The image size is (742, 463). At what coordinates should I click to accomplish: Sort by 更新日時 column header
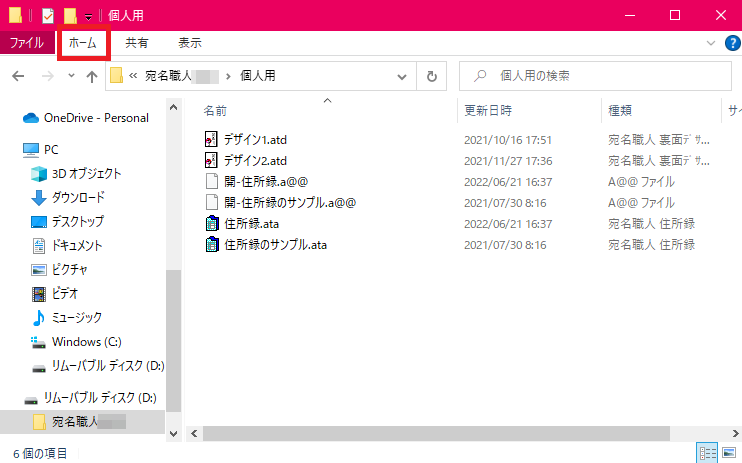click(x=487, y=110)
